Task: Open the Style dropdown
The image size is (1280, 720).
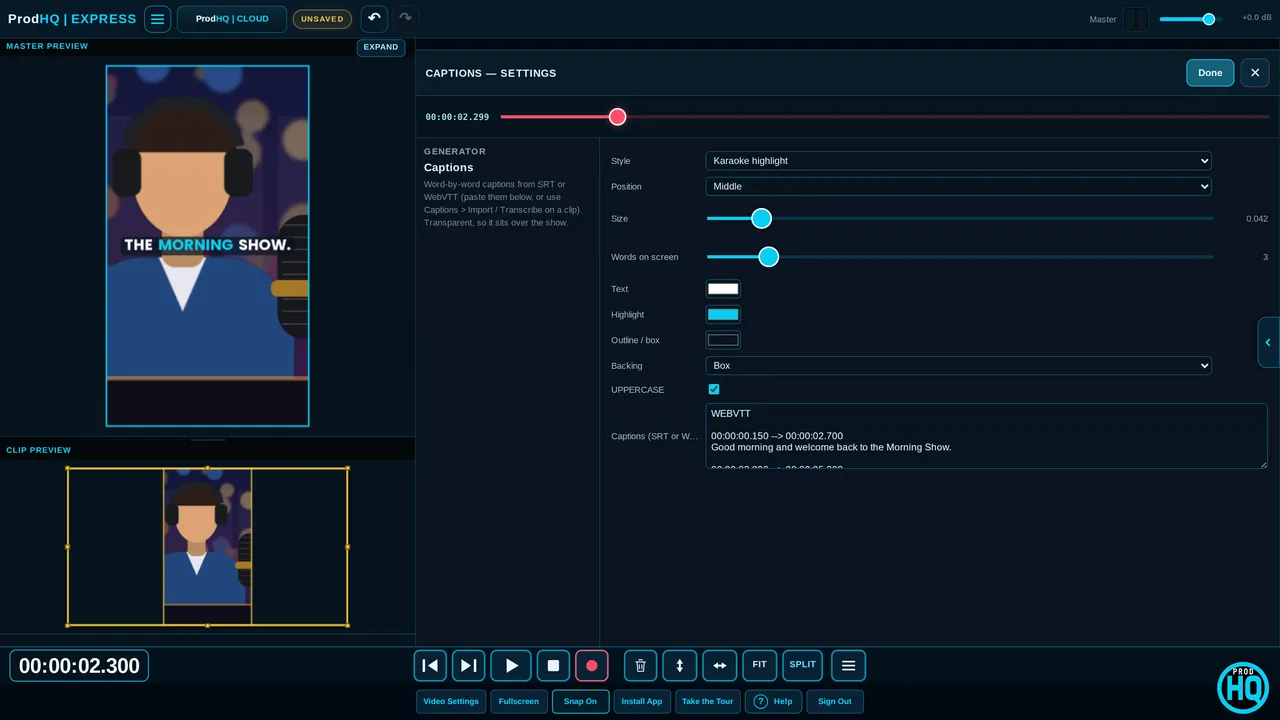Action: [x=958, y=161]
